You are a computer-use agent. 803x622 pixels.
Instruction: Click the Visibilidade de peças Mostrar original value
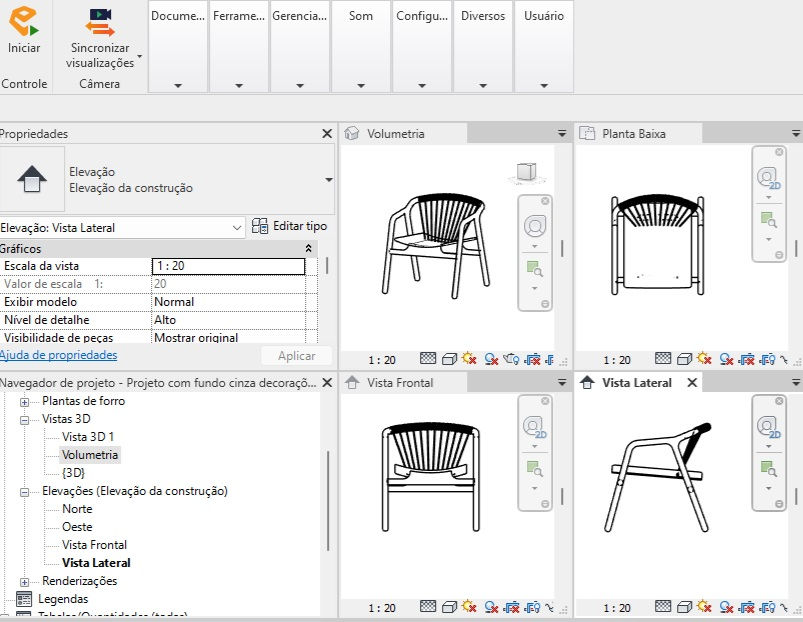(x=228, y=337)
